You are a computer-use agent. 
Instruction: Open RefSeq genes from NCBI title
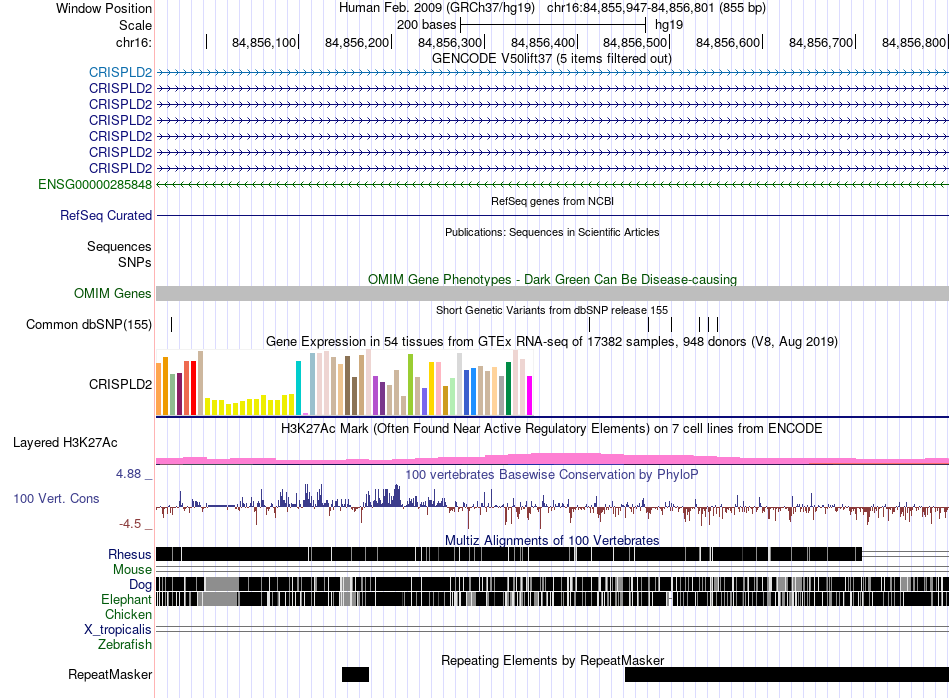pyautogui.click(x=552, y=201)
